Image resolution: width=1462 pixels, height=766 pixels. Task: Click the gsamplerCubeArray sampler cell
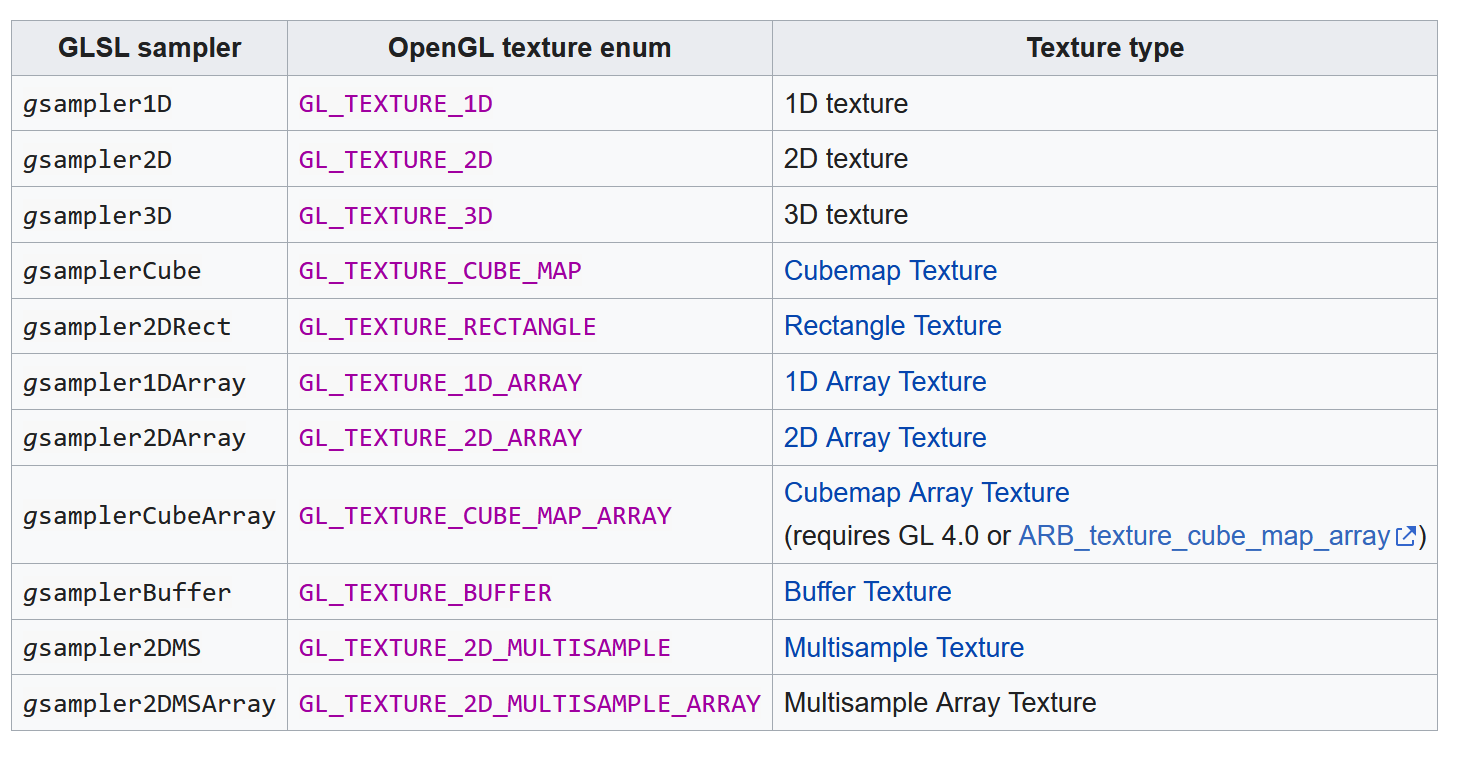149,516
